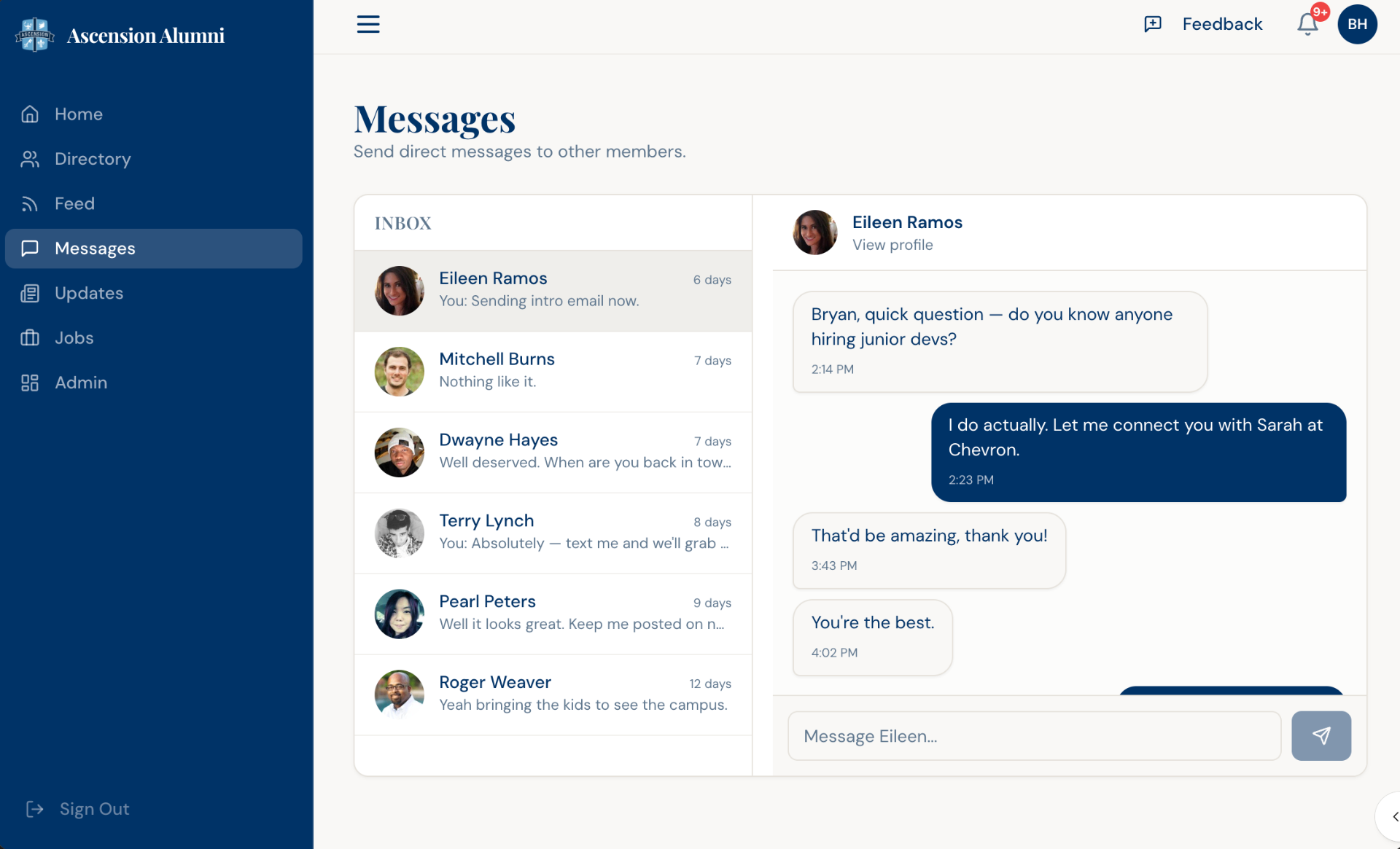This screenshot has height=849, width=1400.
Task: Click the "12 days" timestamp
Action: [709, 684]
